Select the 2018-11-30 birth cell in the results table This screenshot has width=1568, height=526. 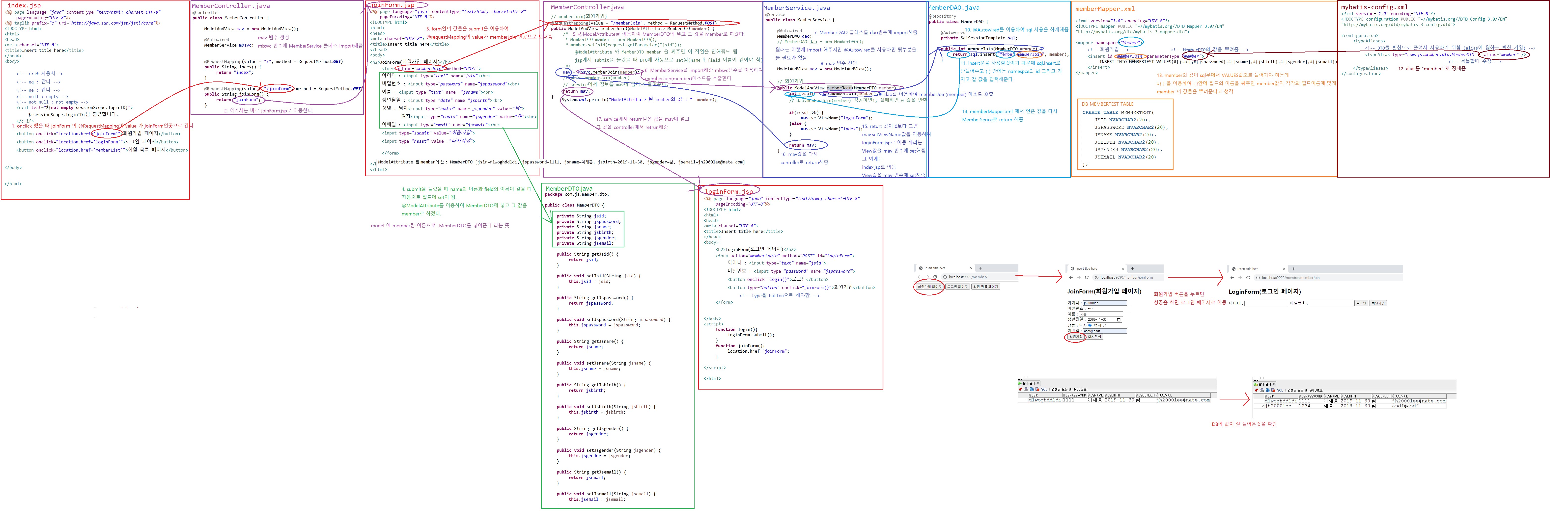tap(1356, 406)
